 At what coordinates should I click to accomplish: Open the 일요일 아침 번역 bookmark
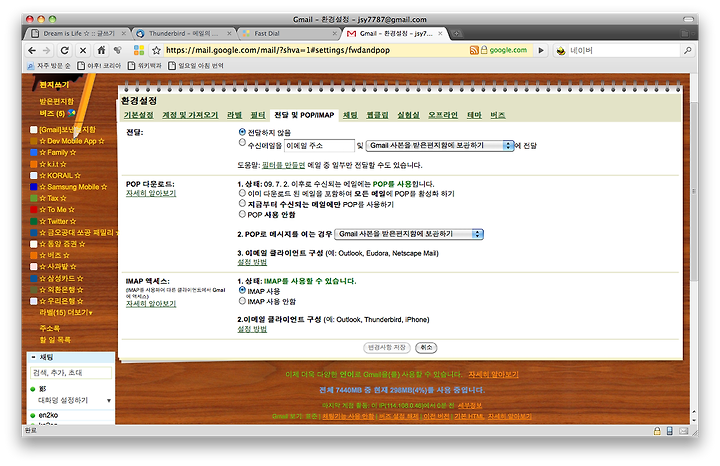click(x=196, y=66)
